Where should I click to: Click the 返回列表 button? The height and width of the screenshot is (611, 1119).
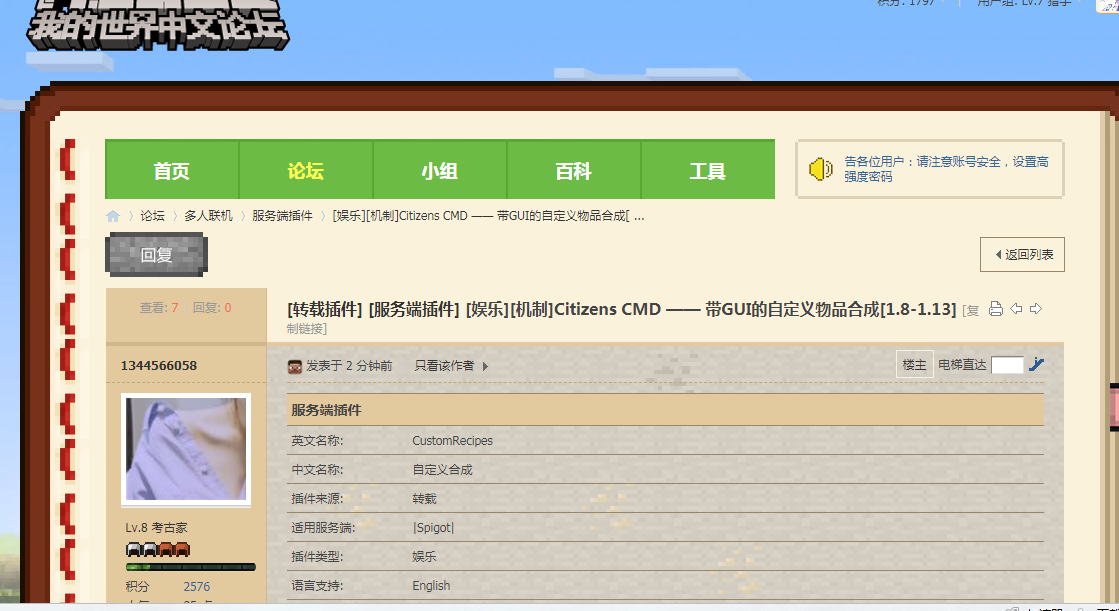coord(1022,254)
